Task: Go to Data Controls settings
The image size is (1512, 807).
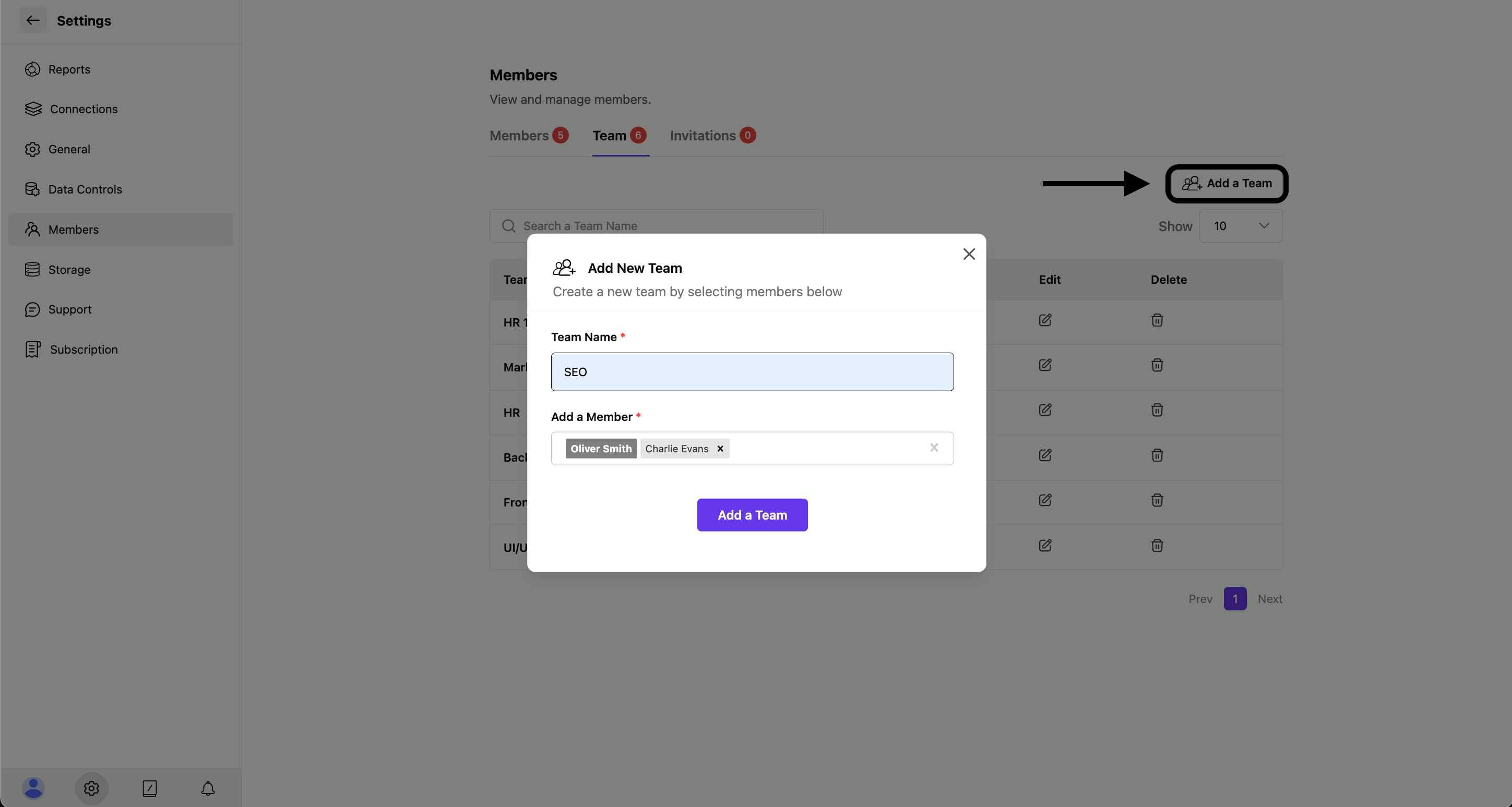Action: click(85, 189)
